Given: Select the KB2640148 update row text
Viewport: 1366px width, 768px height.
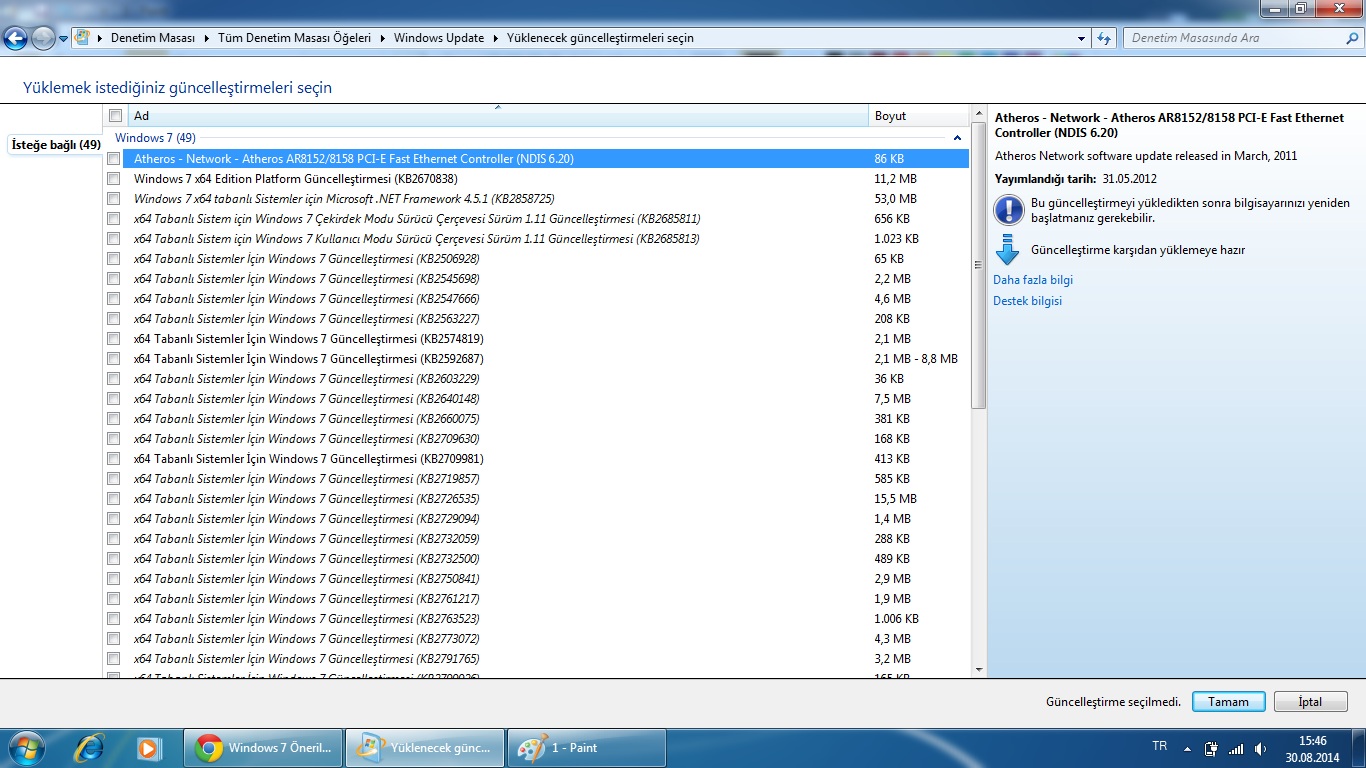Looking at the screenshot, I should tap(306, 399).
